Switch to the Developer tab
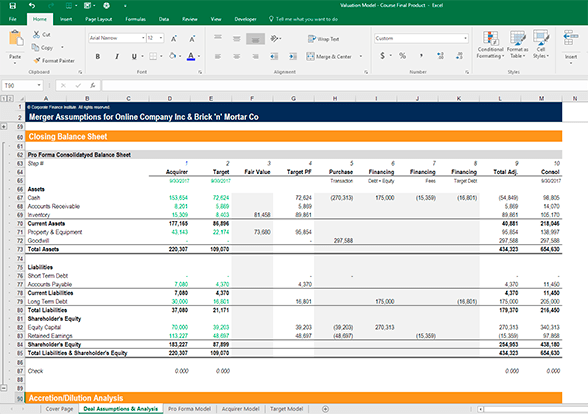Image resolution: width=588 pixels, height=414 pixels. (245, 19)
